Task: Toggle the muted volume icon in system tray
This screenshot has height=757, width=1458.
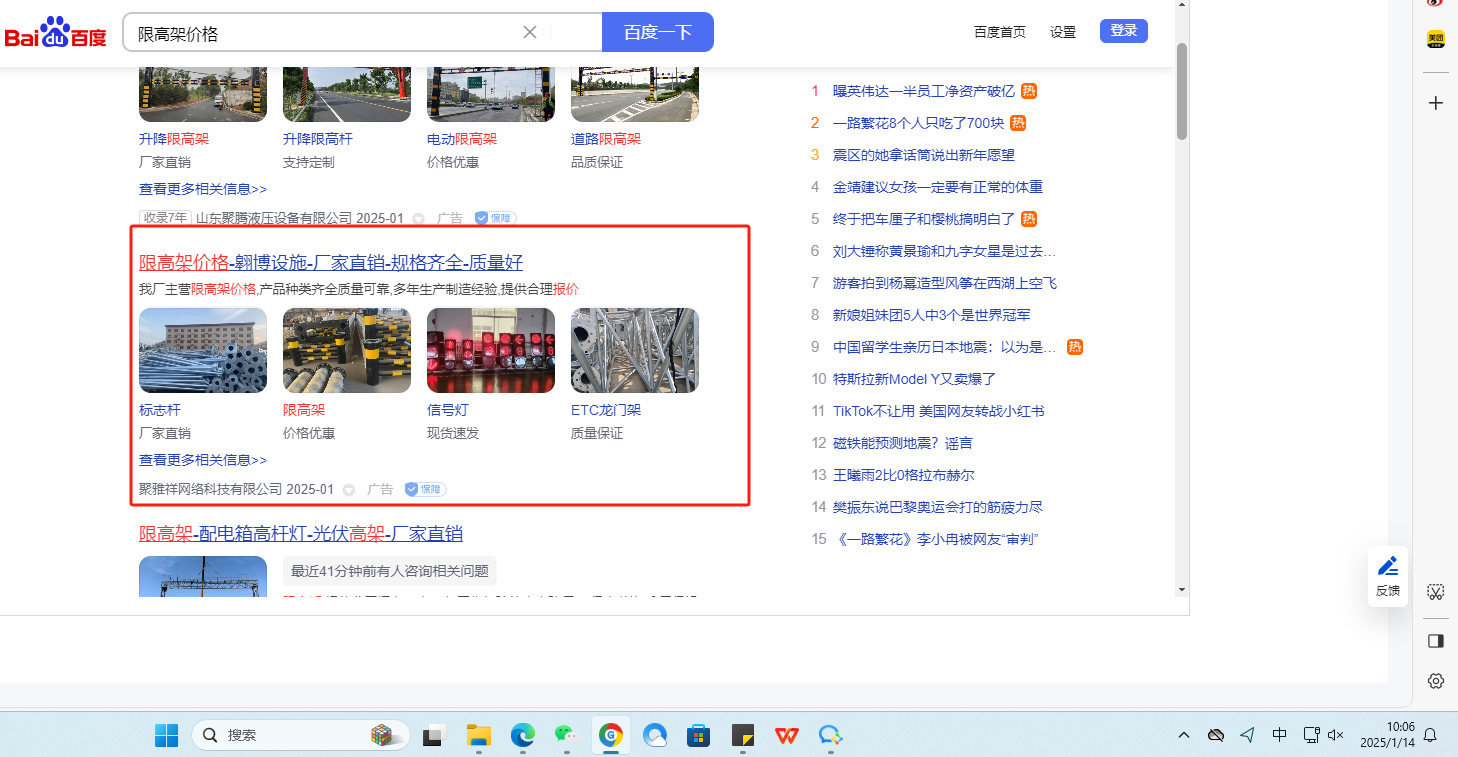Action: tap(1335, 735)
